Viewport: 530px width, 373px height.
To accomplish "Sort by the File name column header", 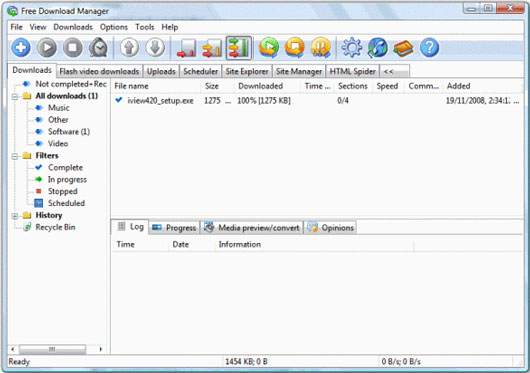I will click(x=156, y=86).
